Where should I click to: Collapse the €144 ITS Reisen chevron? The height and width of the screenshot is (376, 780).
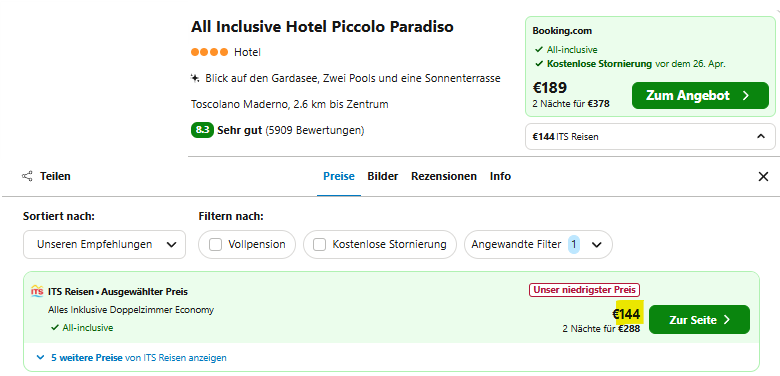[761, 136]
